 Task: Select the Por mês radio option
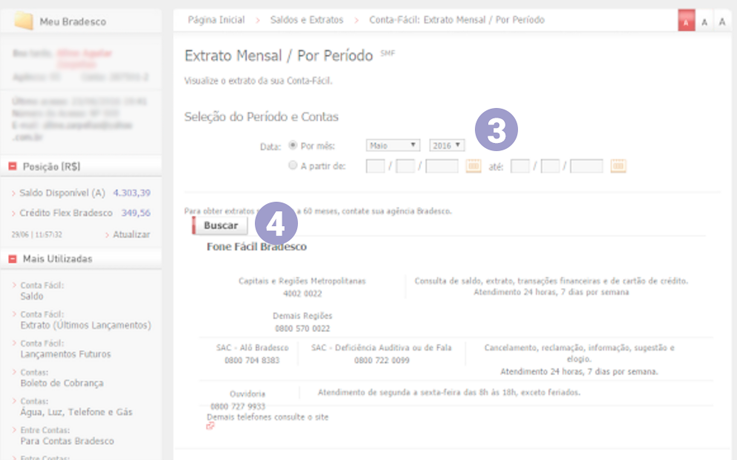tap(293, 145)
